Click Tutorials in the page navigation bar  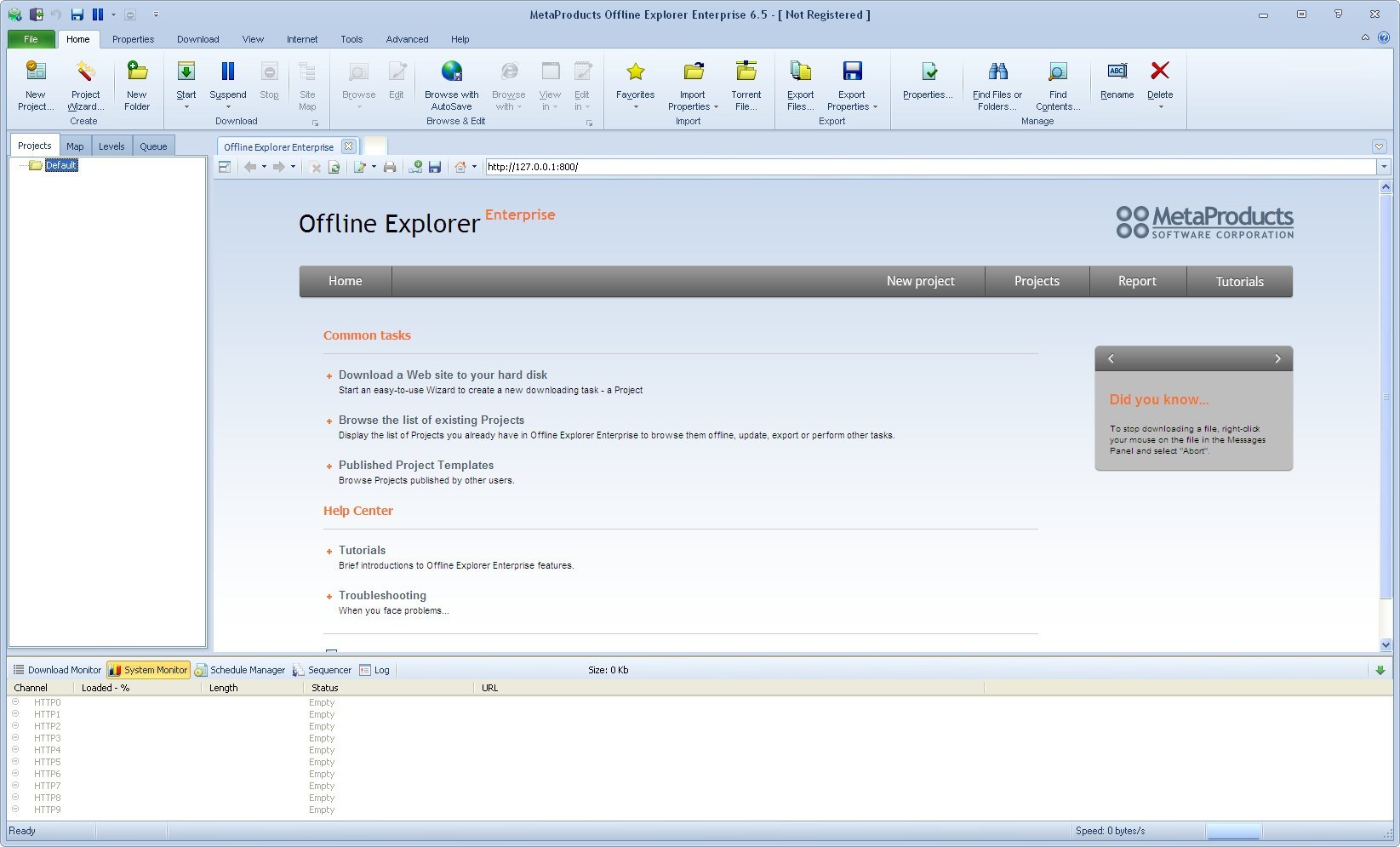(x=1239, y=281)
